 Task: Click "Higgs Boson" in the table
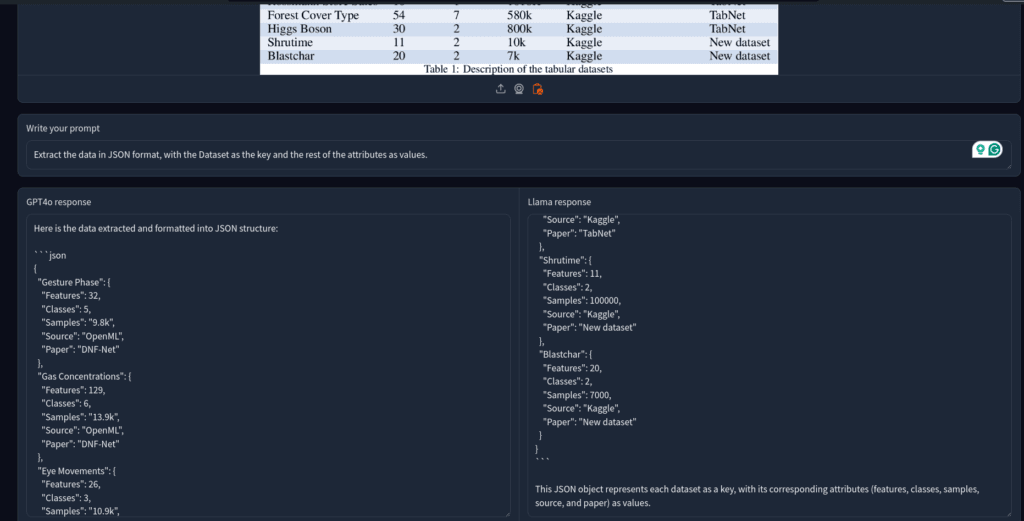(x=299, y=29)
